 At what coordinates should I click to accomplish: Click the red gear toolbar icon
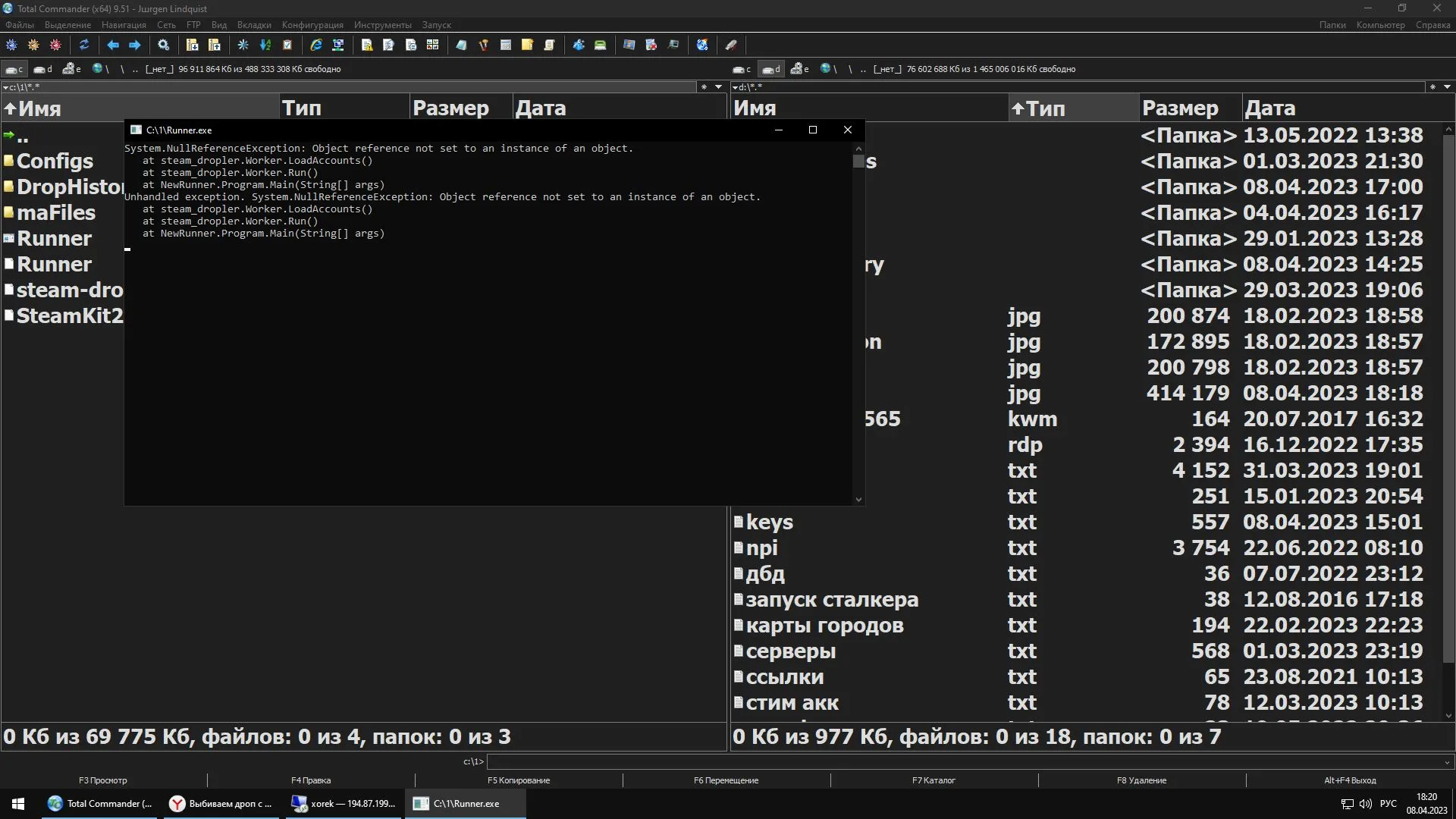click(55, 45)
